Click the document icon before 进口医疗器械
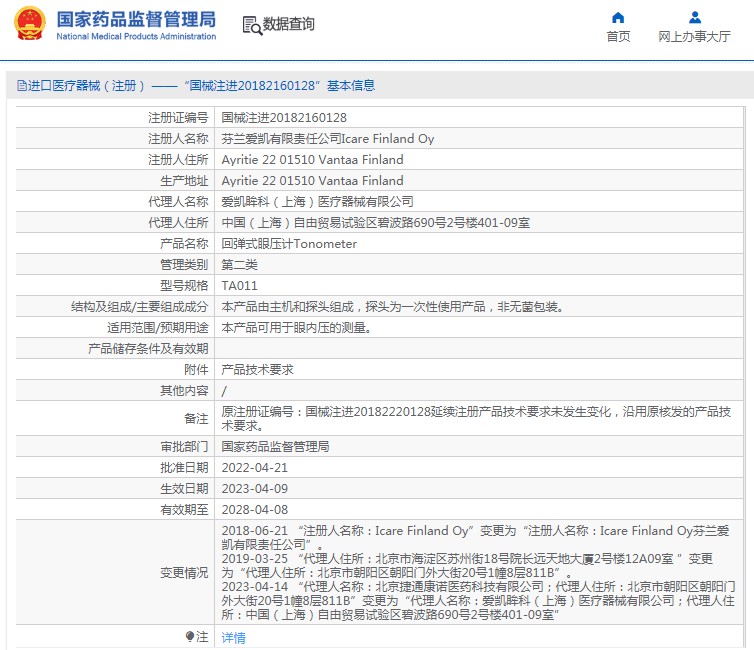This screenshot has width=754, height=650. pos(22,86)
